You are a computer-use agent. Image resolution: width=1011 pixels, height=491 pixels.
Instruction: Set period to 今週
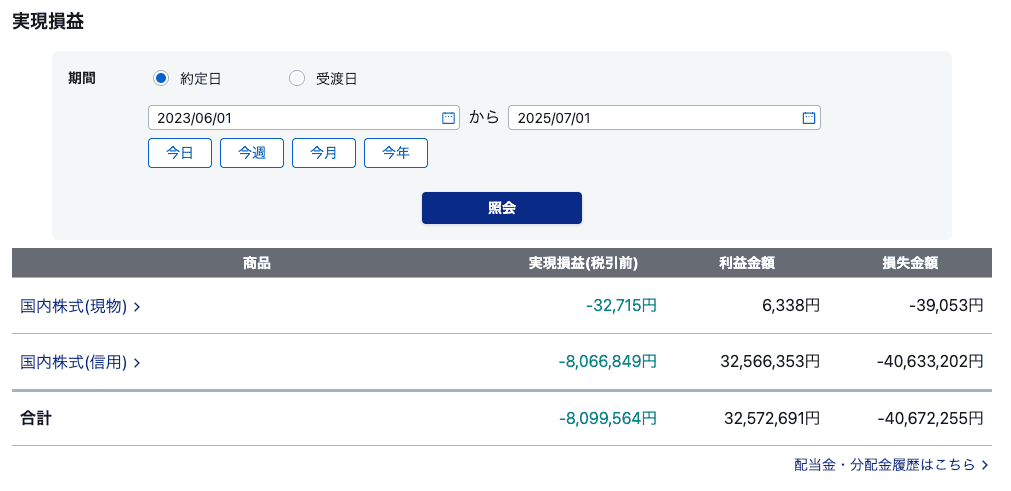tap(252, 153)
